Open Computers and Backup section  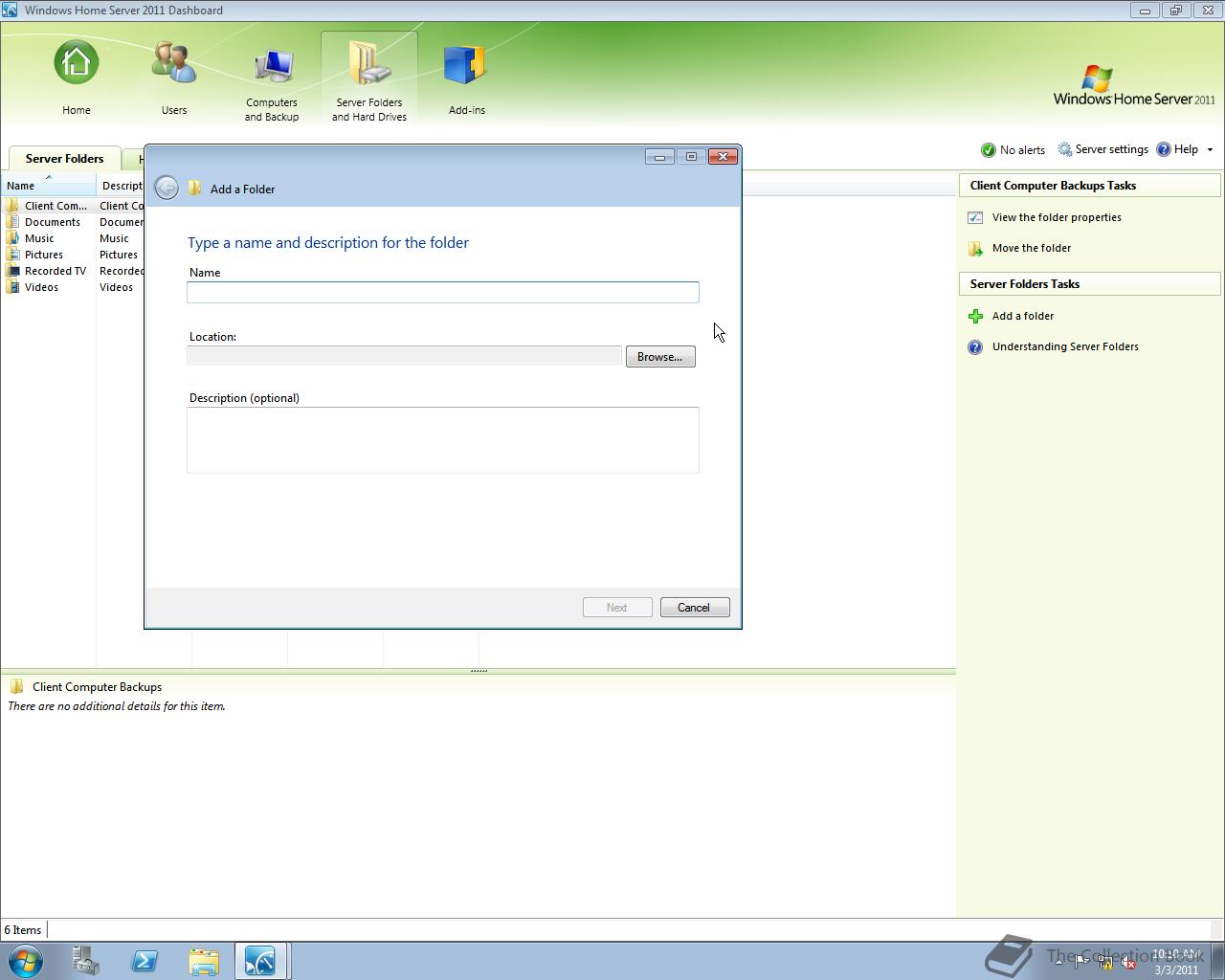[x=272, y=78]
